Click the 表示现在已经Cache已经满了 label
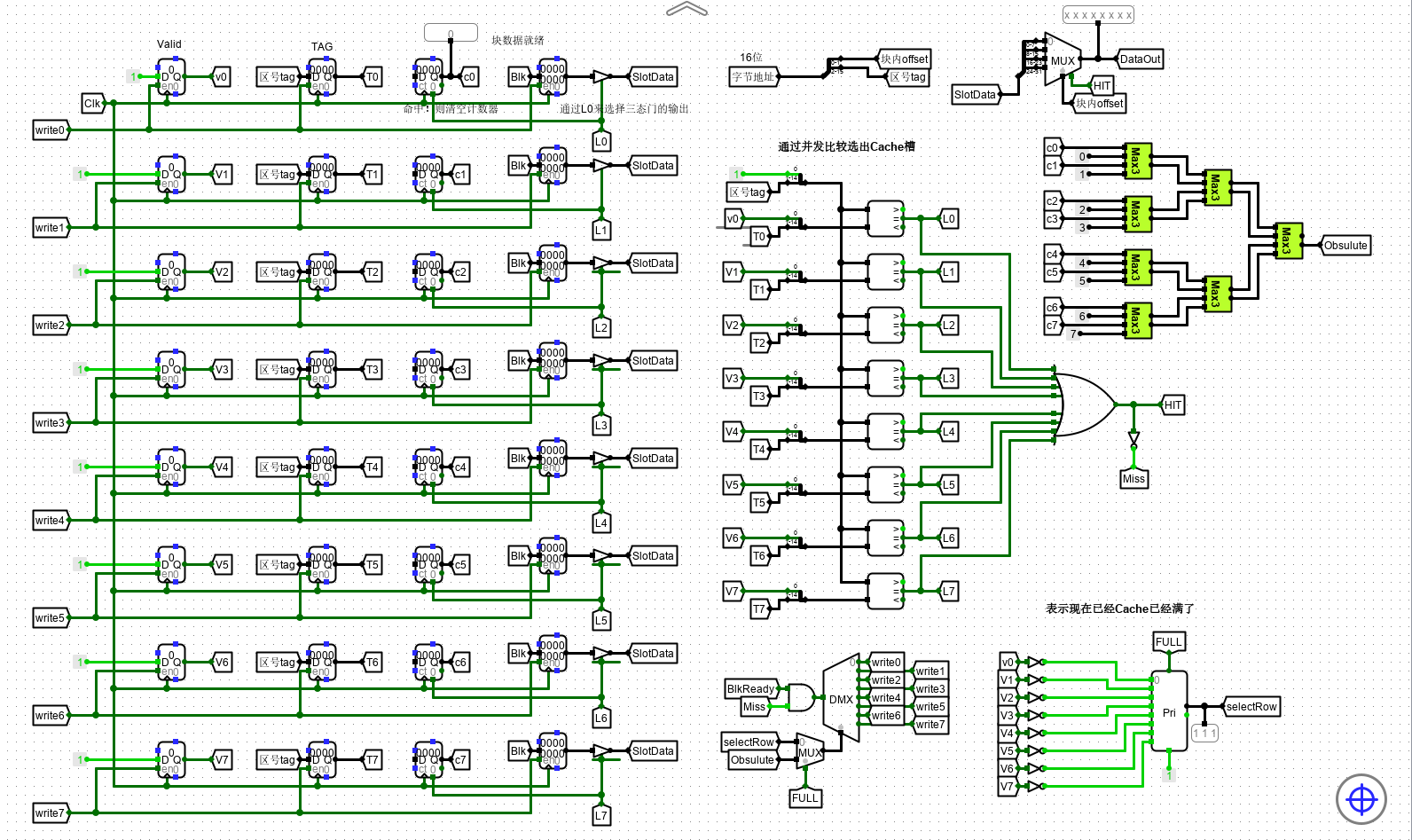 point(1120,608)
